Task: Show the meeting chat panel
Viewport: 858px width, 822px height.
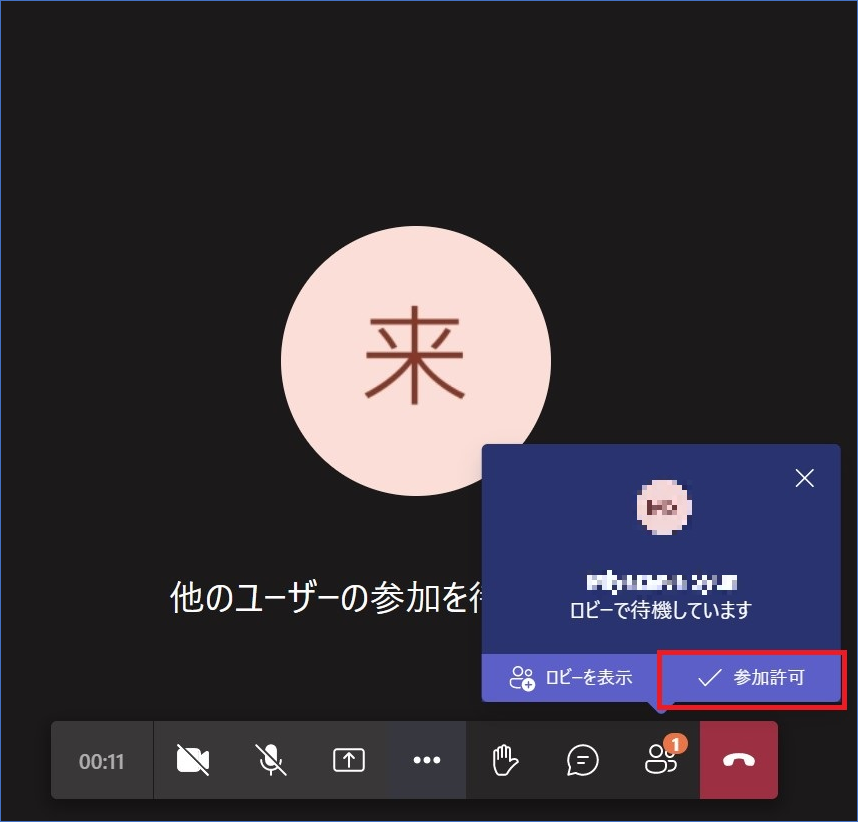Action: click(x=582, y=761)
